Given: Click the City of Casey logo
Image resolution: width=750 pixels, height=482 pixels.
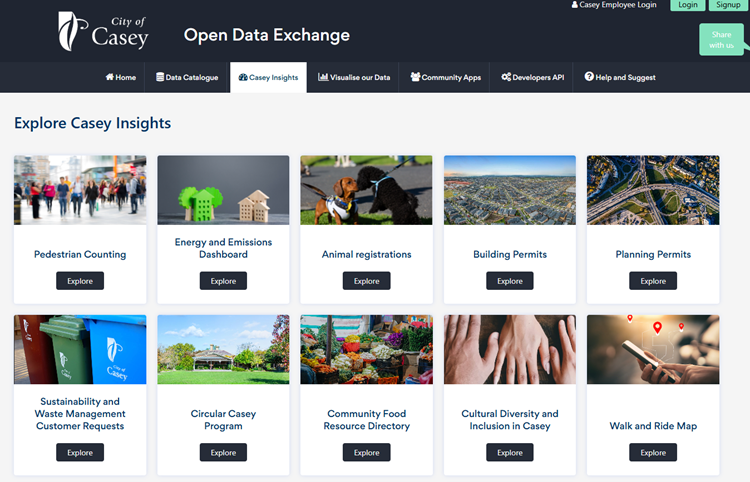Looking at the screenshot, I should [103, 32].
